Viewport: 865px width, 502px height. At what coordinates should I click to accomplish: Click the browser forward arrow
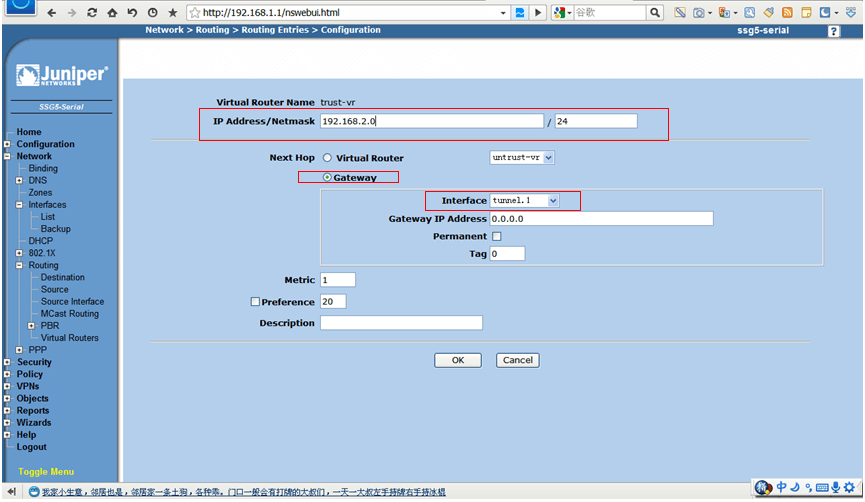coord(73,13)
